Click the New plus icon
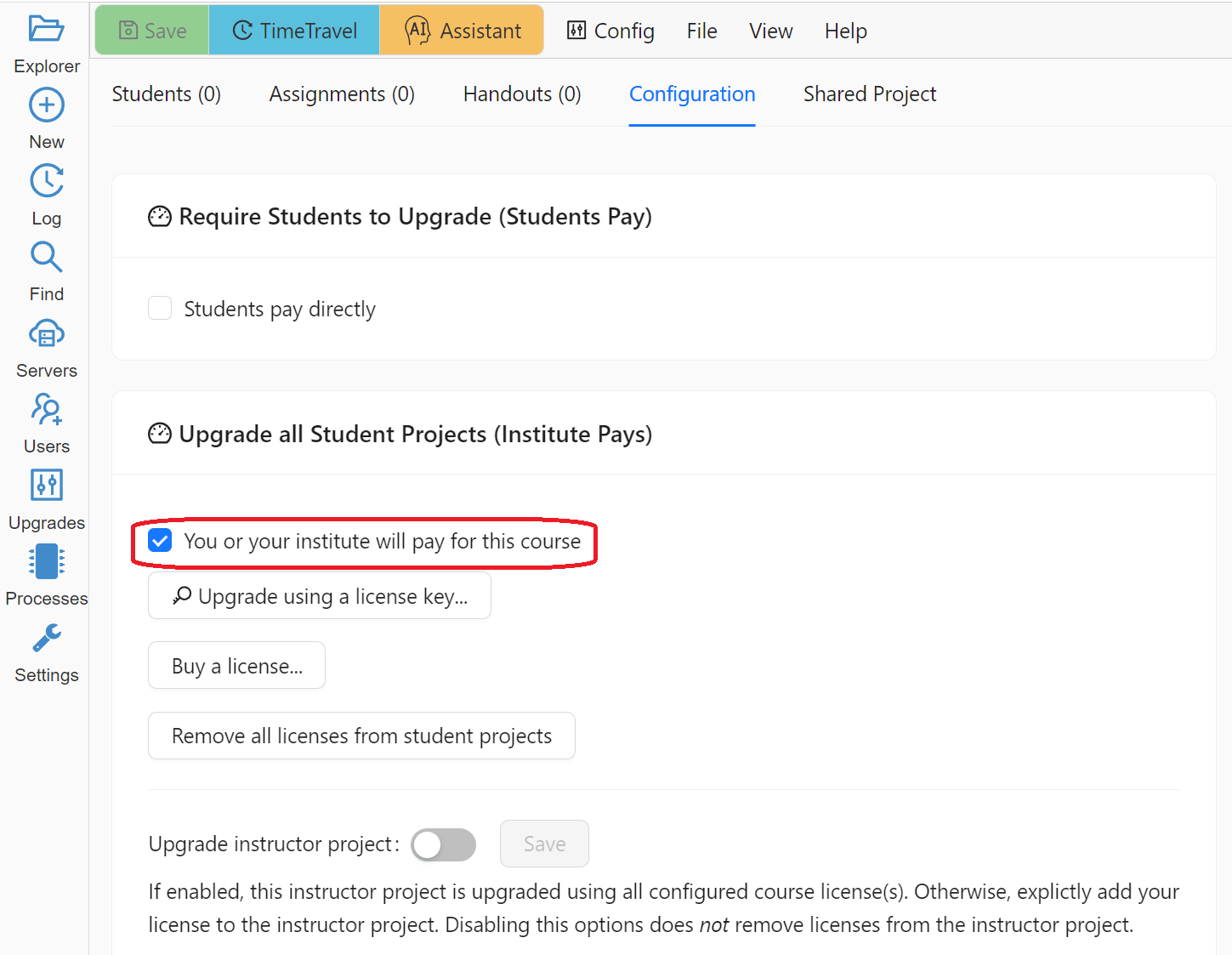The image size is (1232, 955). pos(46,105)
